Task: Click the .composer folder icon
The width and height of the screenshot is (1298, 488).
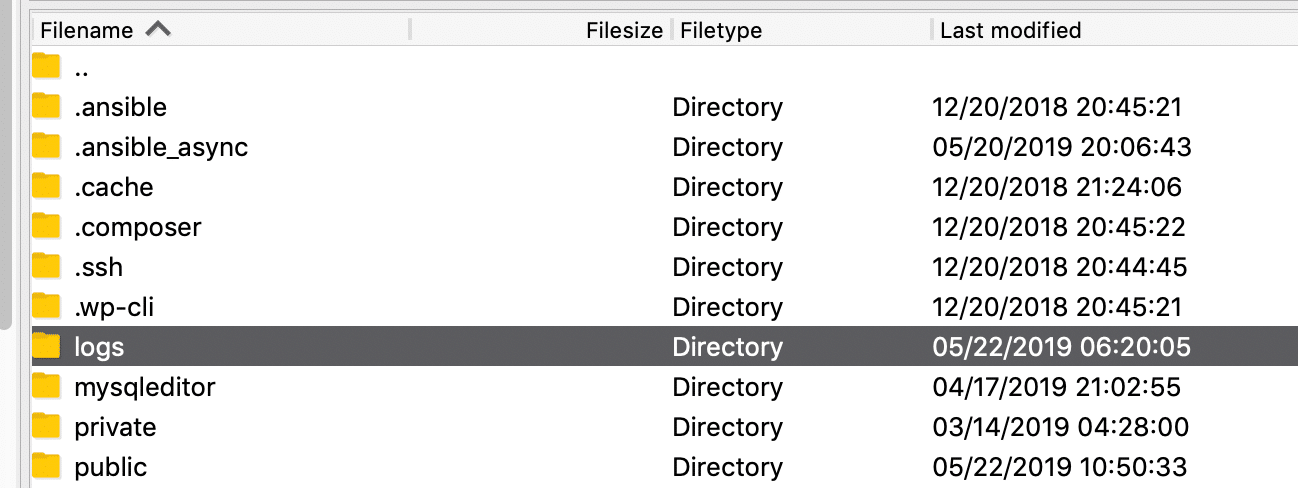Action: click(46, 227)
